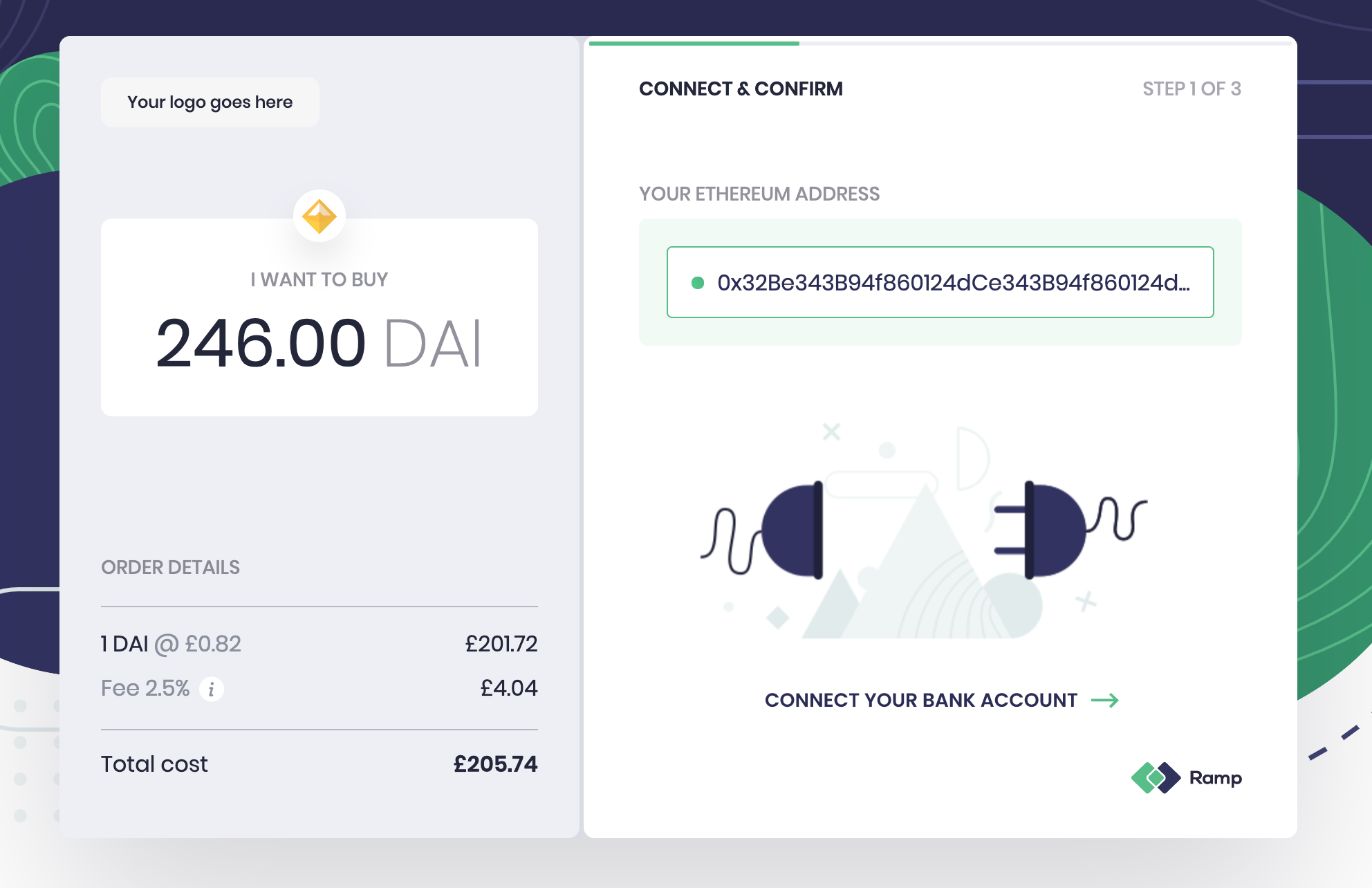This screenshot has width=1372, height=888.
Task: Click the Order Details heading
Action: (170, 568)
